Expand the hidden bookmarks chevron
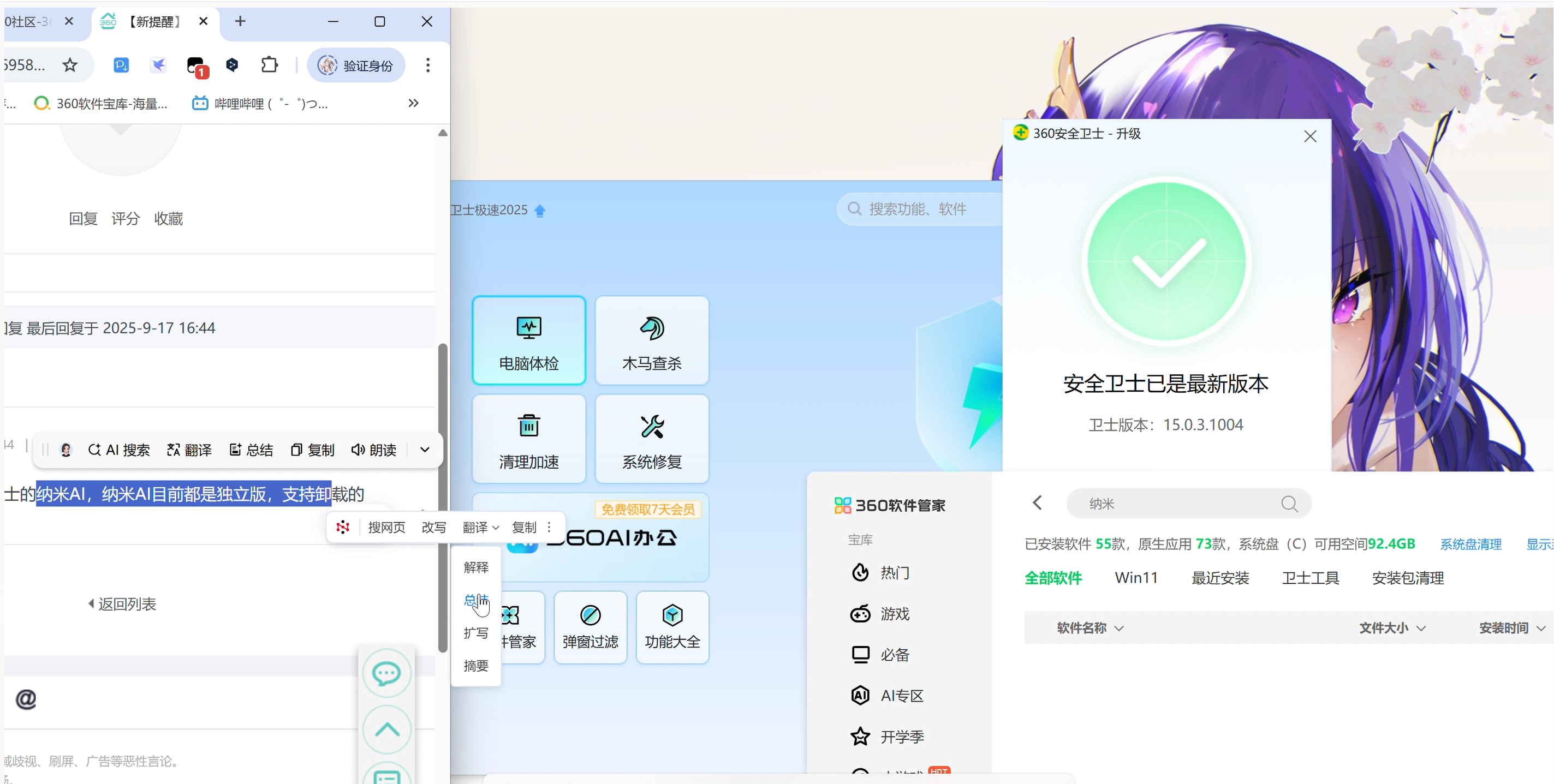This screenshot has width=1554, height=784. click(413, 103)
